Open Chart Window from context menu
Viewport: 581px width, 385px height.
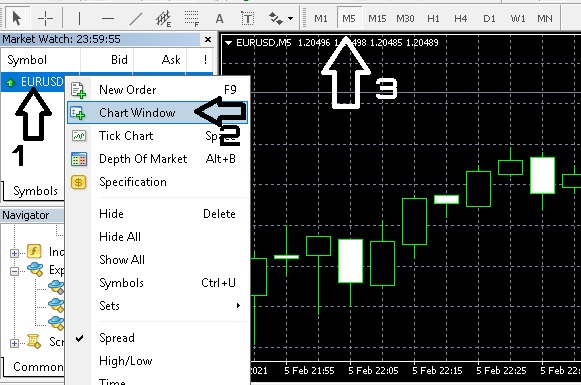tap(157, 113)
